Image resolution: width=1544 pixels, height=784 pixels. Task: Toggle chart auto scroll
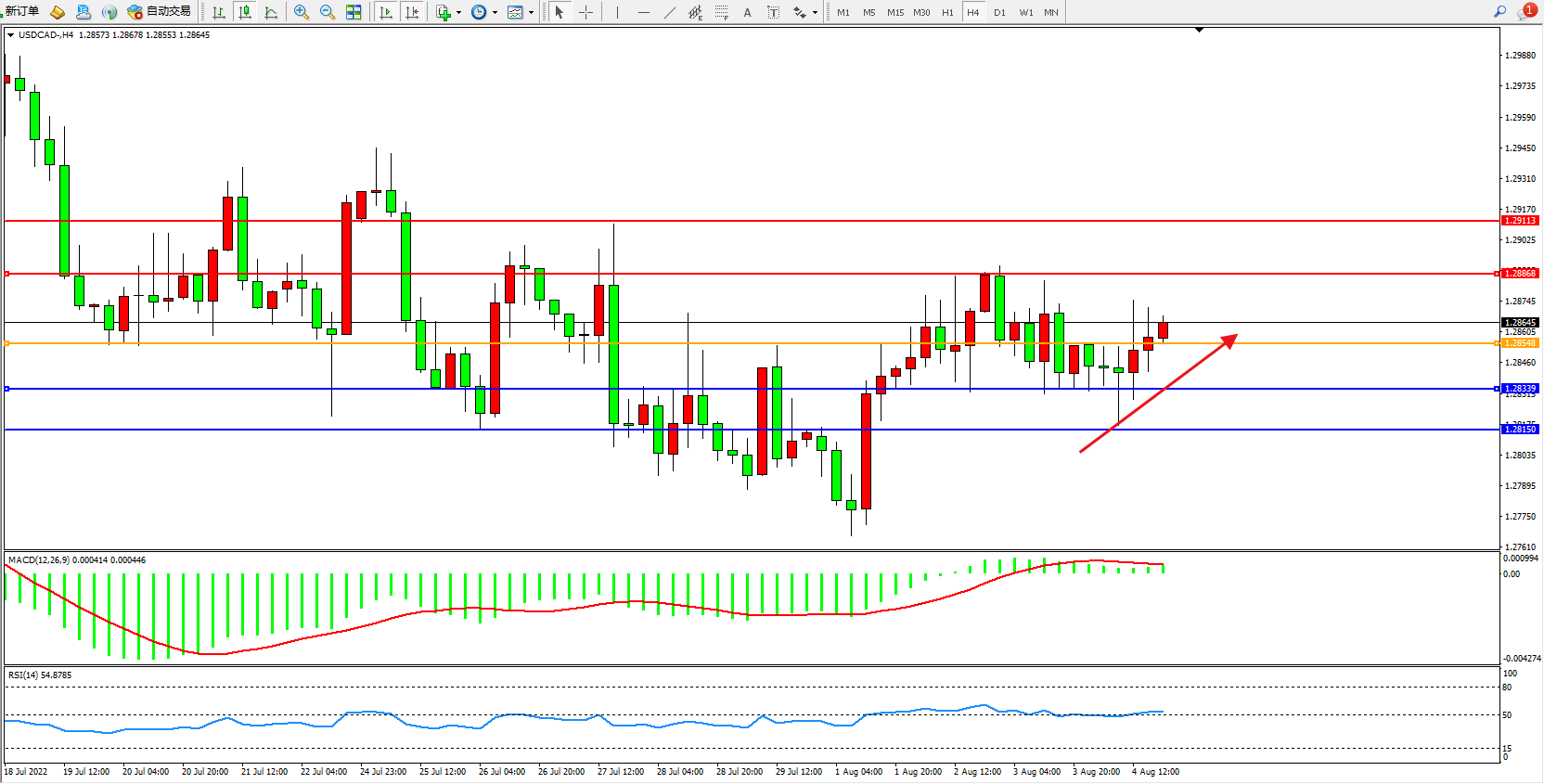386,12
